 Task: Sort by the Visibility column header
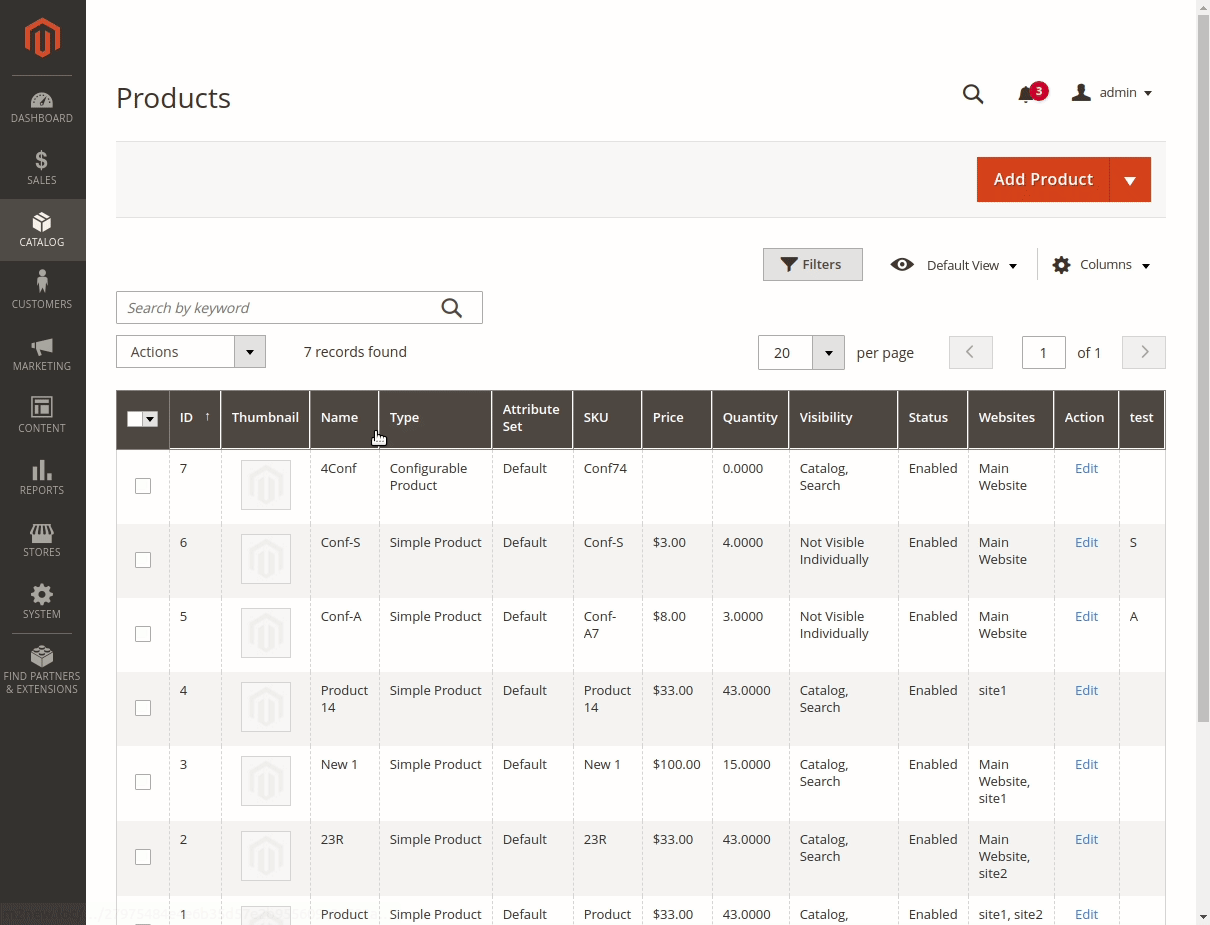coord(843,419)
